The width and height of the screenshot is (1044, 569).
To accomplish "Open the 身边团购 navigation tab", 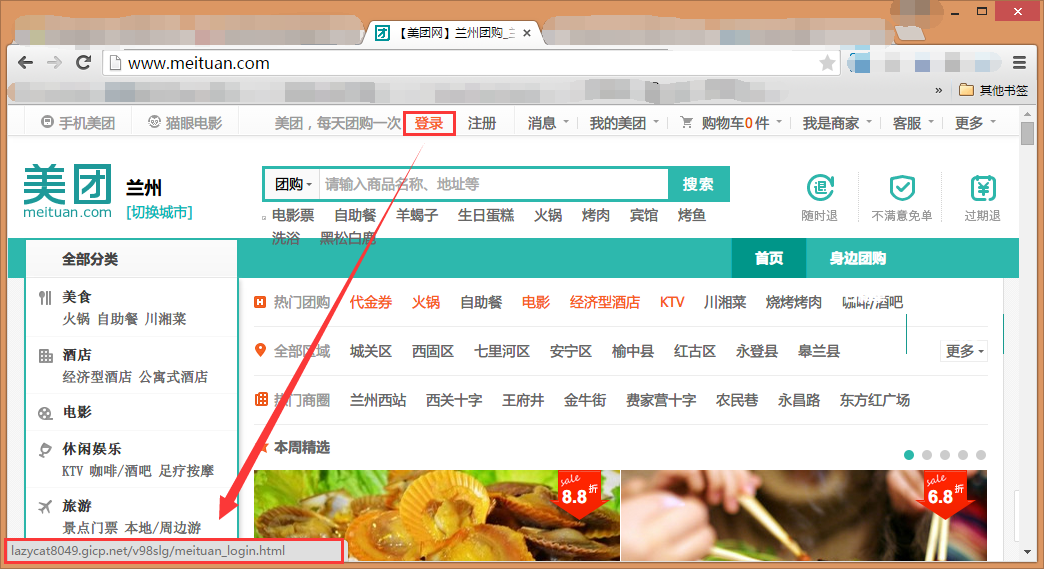I will 858,258.
